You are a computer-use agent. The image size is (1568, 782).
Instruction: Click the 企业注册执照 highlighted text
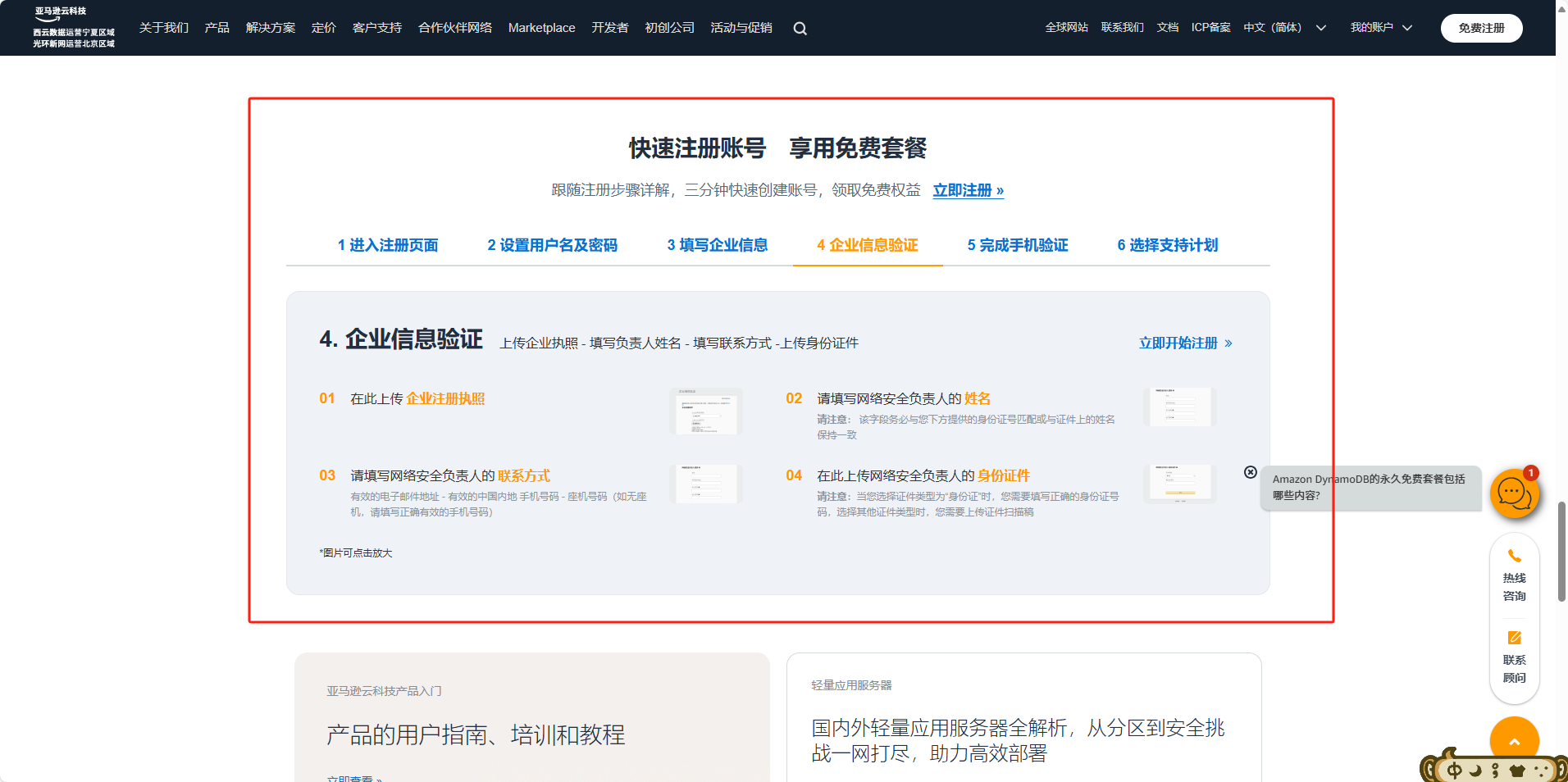tap(445, 398)
